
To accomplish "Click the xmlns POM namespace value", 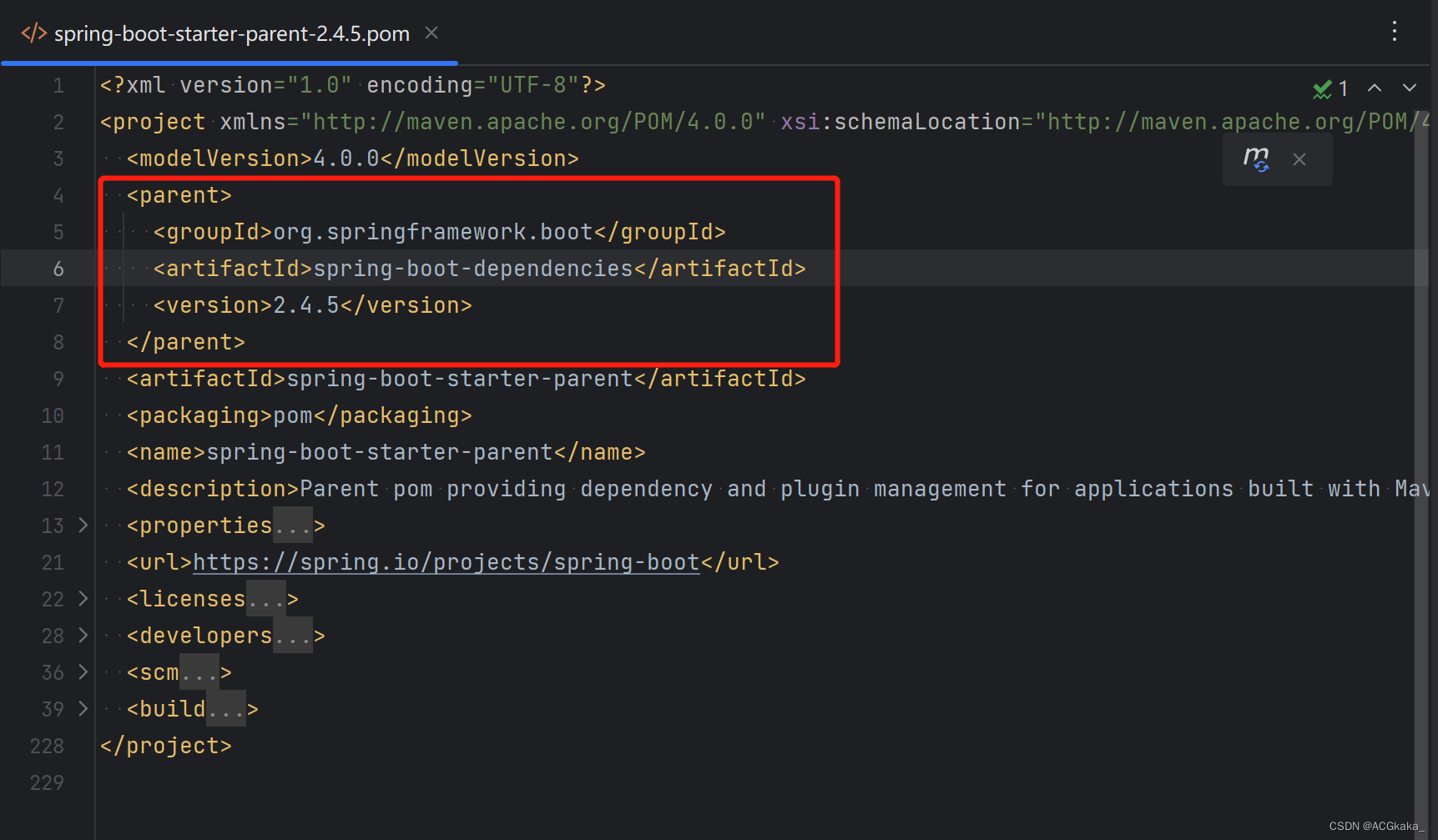I will 533,122.
